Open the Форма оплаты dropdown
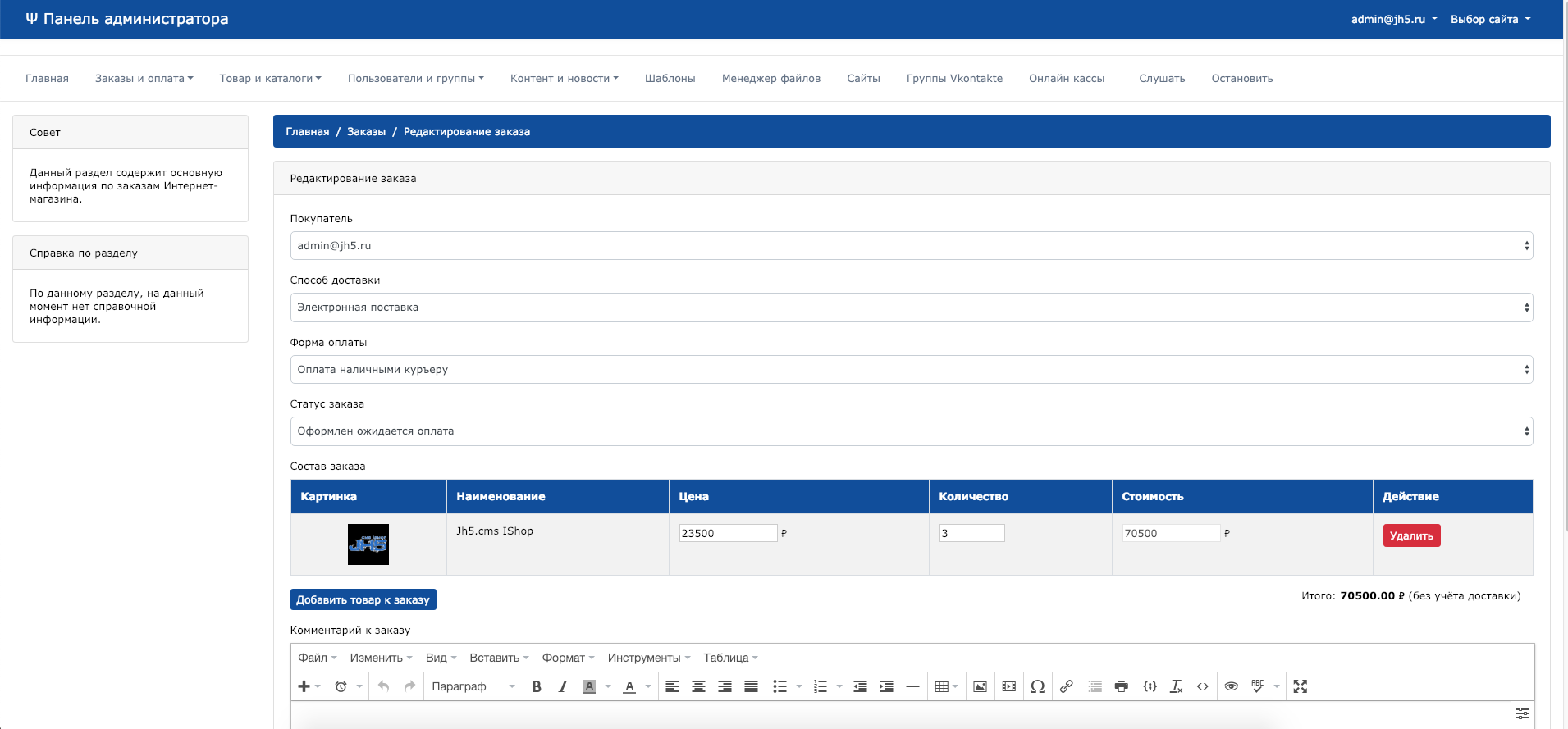Viewport: 1568px width, 729px height. (x=912, y=370)
